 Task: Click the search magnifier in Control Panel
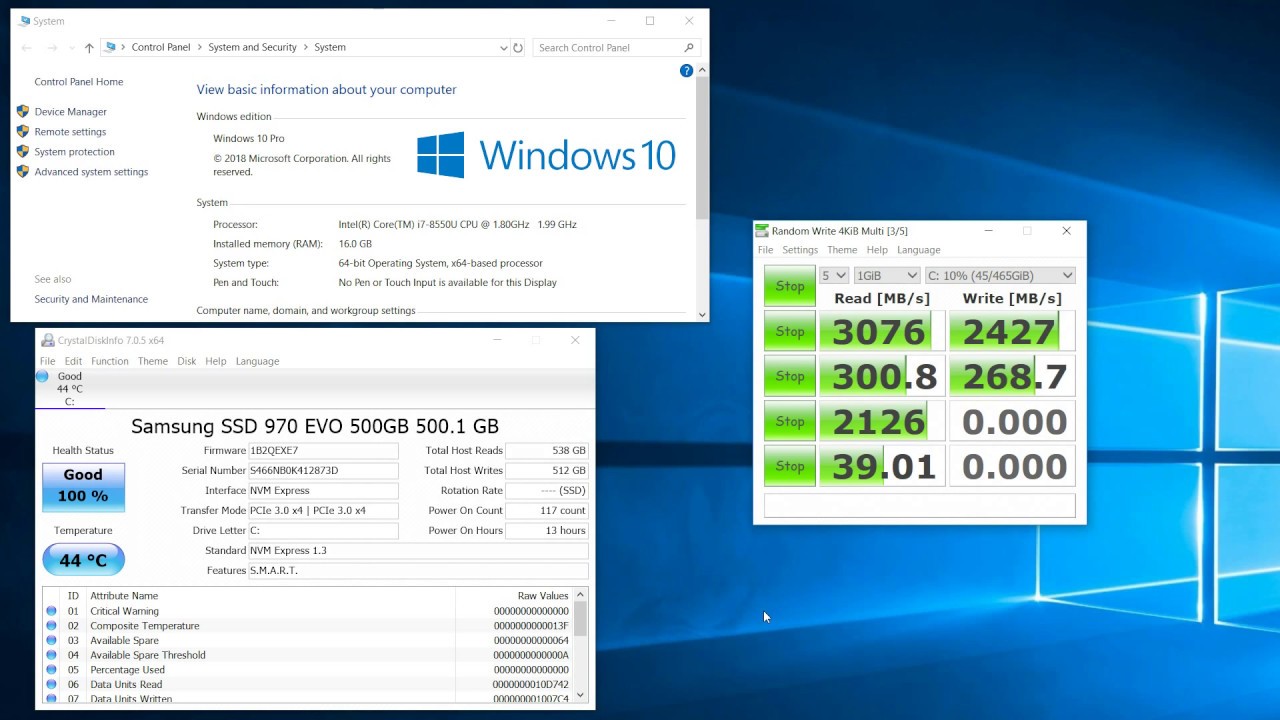pyautogui.click(x=689, y=47)
